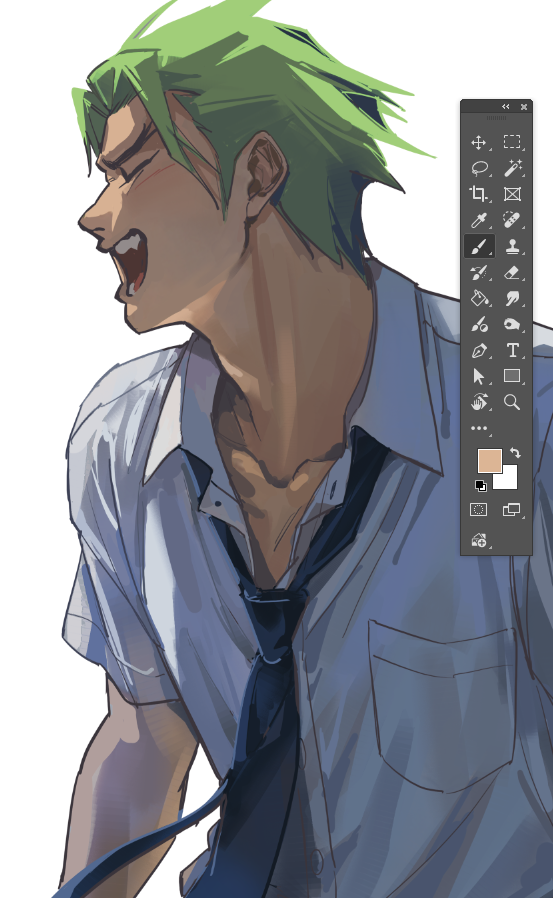
Task: Open the foreground color picker swatch
Action: (489, 461)
